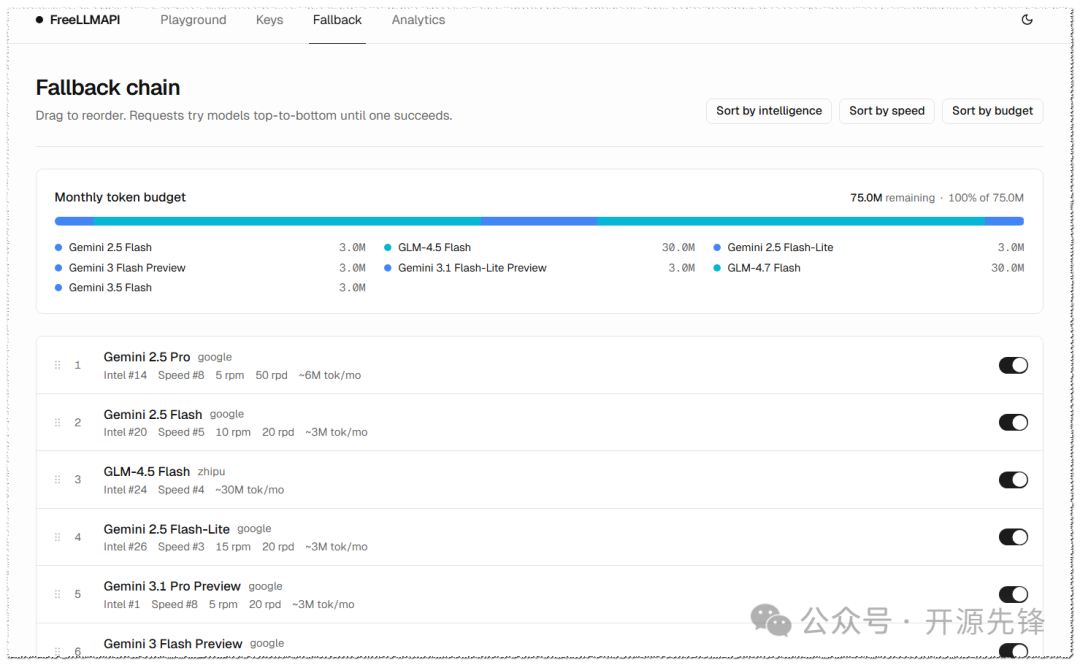
Task: Click the FreeLLMAPI logo
Action: tap(78, 20)
